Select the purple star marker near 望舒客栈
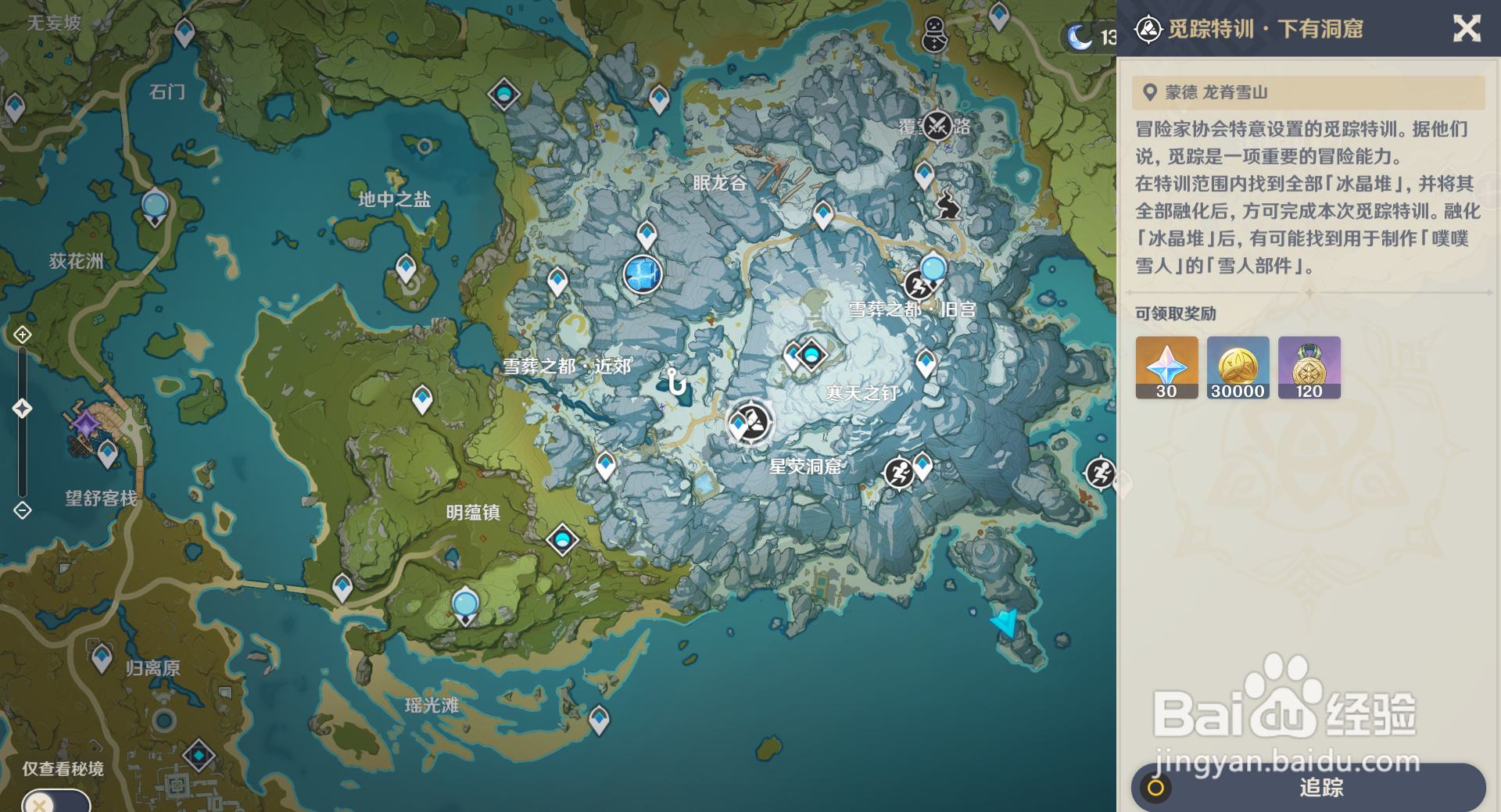 85,424
